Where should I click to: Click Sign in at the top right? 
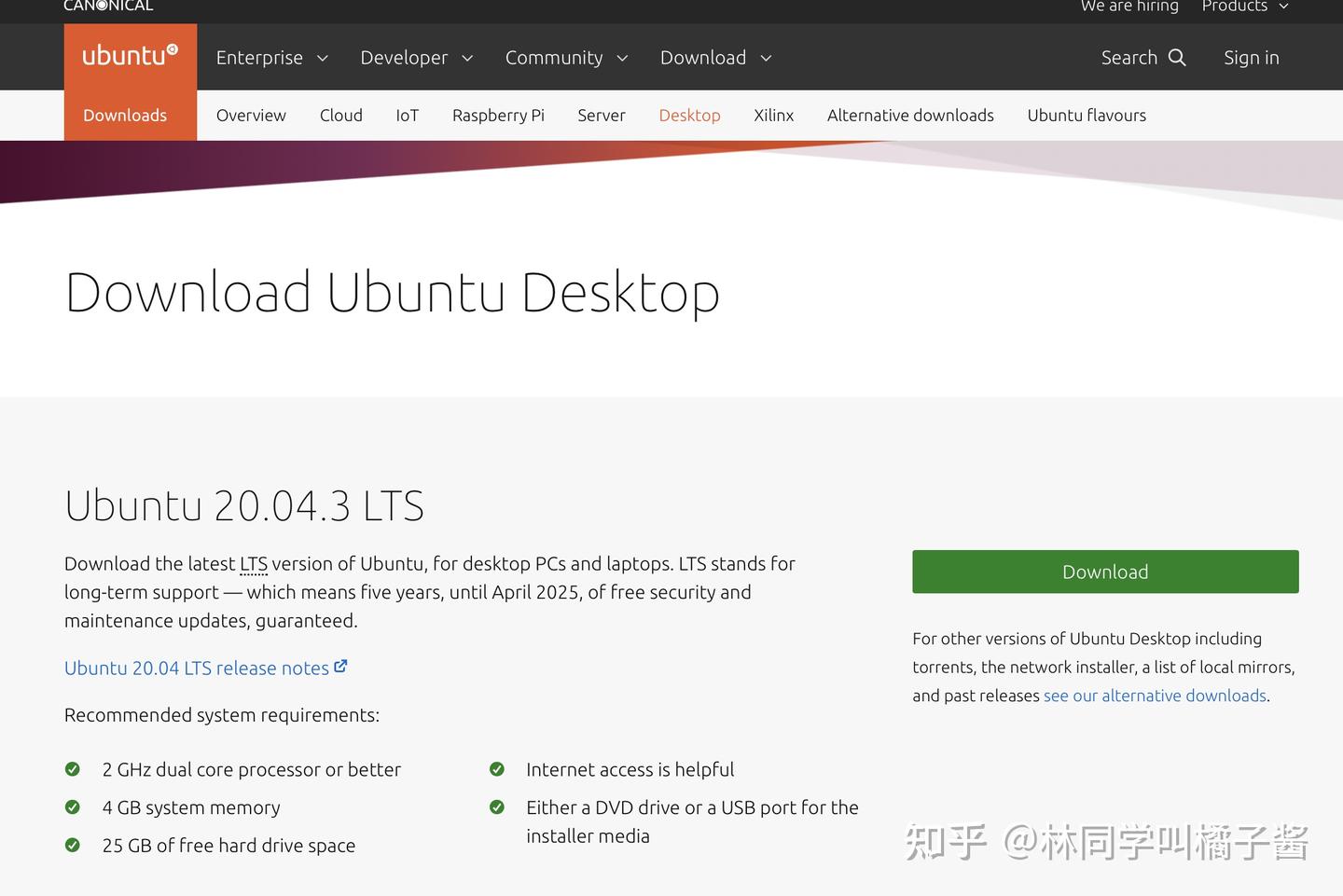[1251, 57]
